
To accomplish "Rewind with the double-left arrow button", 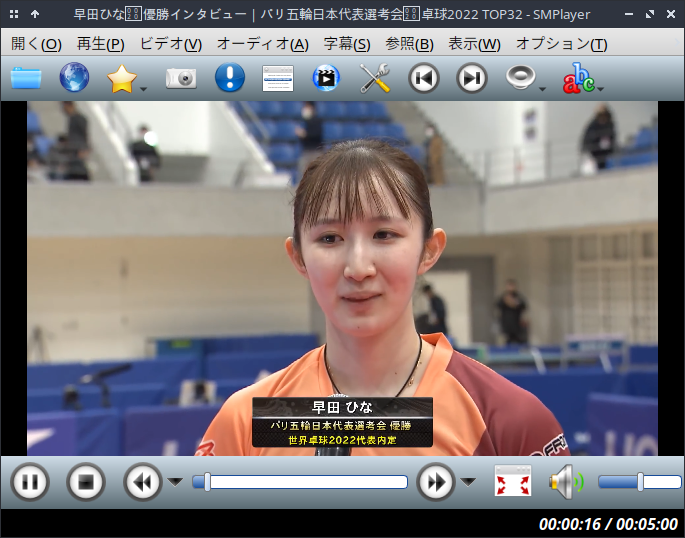I will point(143,482).
